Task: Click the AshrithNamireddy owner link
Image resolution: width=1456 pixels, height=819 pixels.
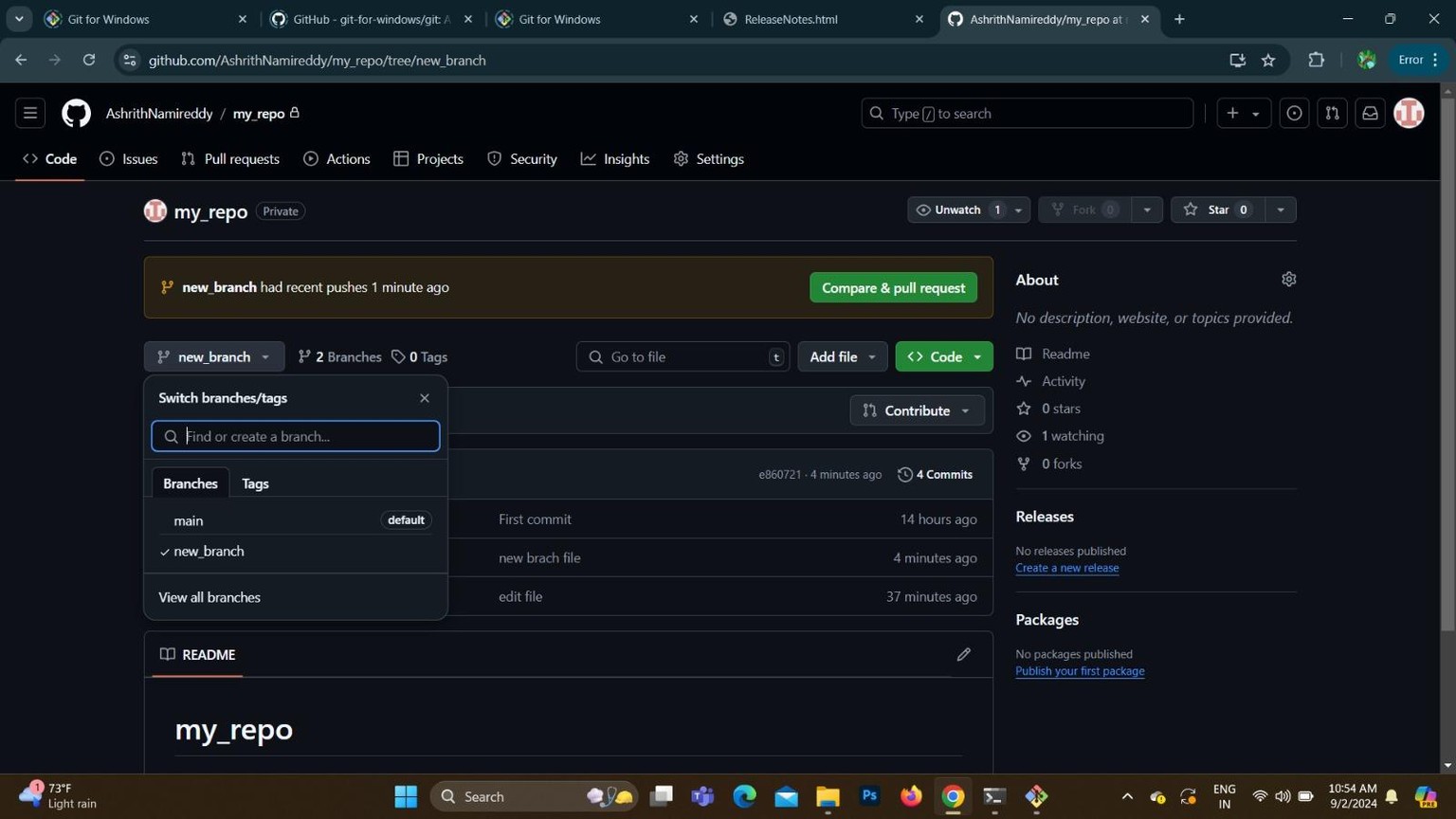Action: [159, 113]
